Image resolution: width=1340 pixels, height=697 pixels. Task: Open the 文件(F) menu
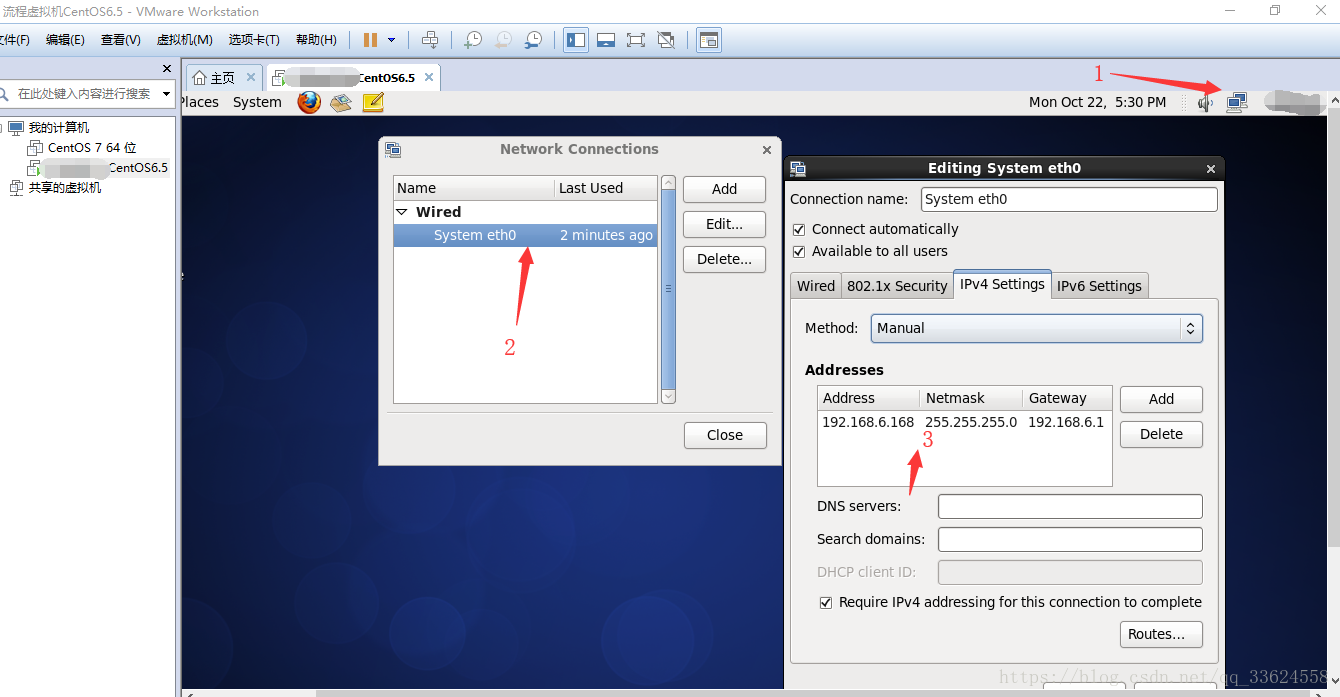(14, 40)
